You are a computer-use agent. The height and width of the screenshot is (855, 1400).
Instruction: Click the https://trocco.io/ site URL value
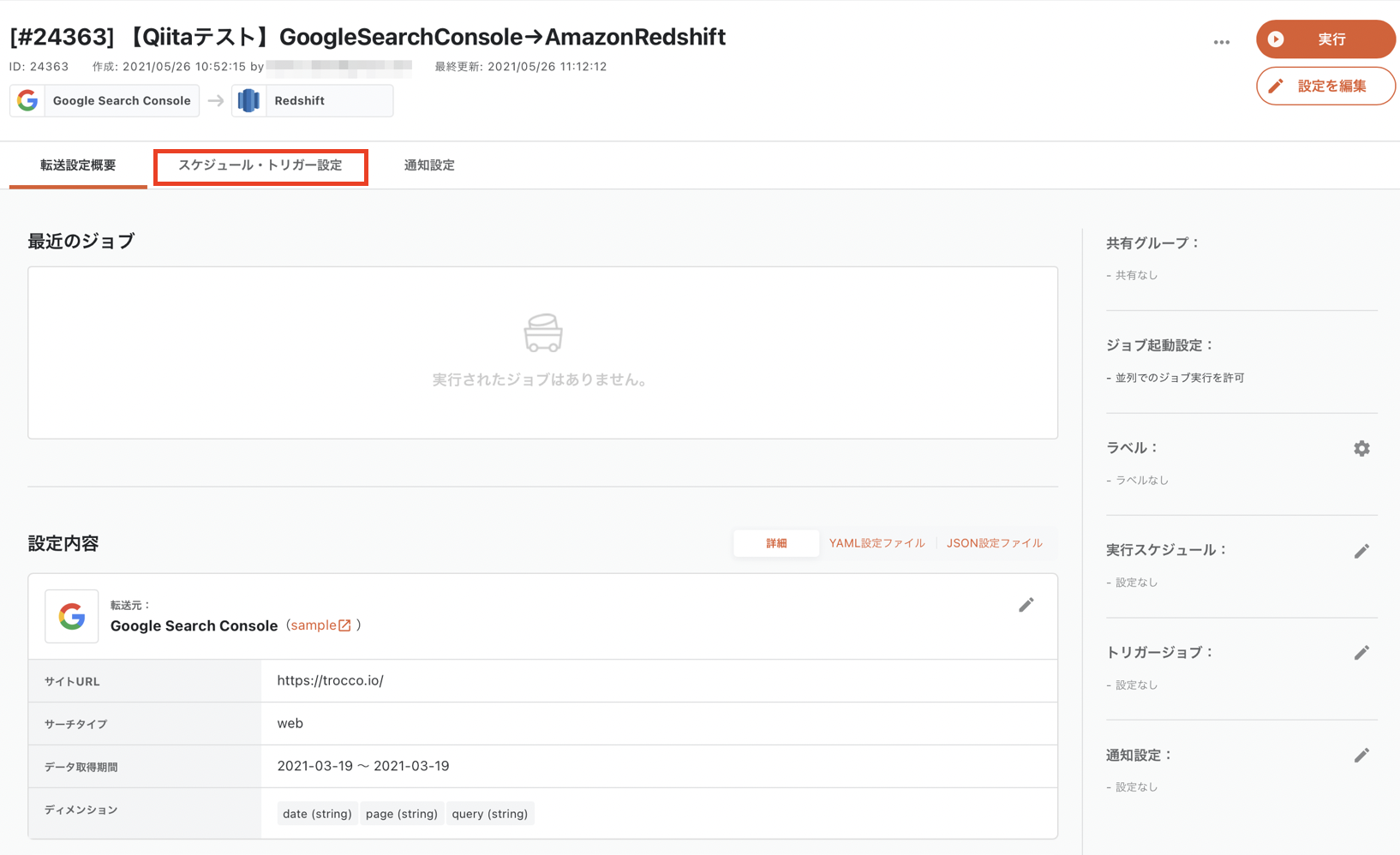tap(330, 680)
